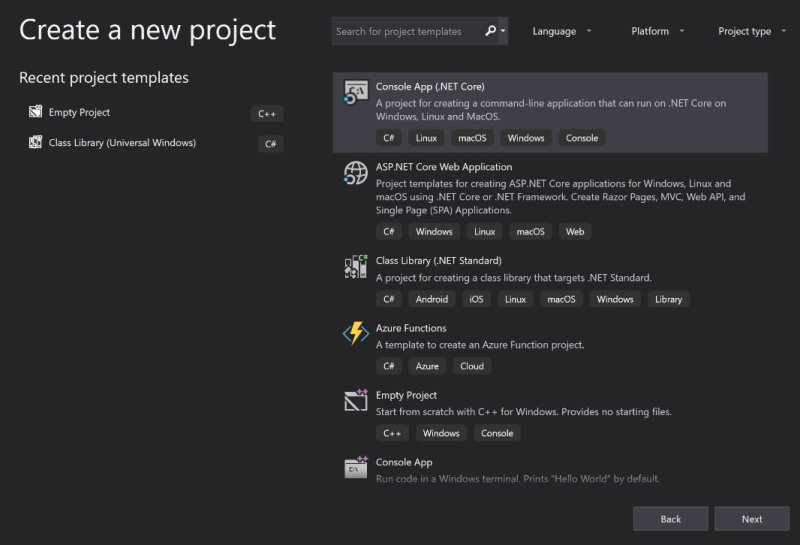800x545 pixels.
Task: Click the Console App C++ terminal icon
Action: point(356,467)
